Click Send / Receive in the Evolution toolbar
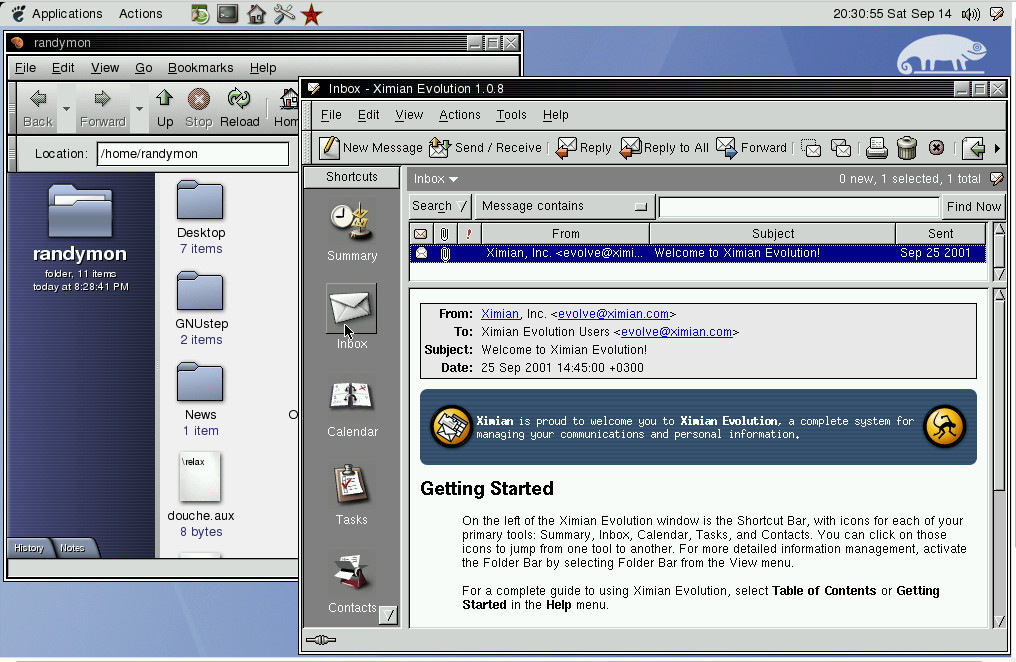The width and height of the screenshot is (1016, 662). click(485, 148)
